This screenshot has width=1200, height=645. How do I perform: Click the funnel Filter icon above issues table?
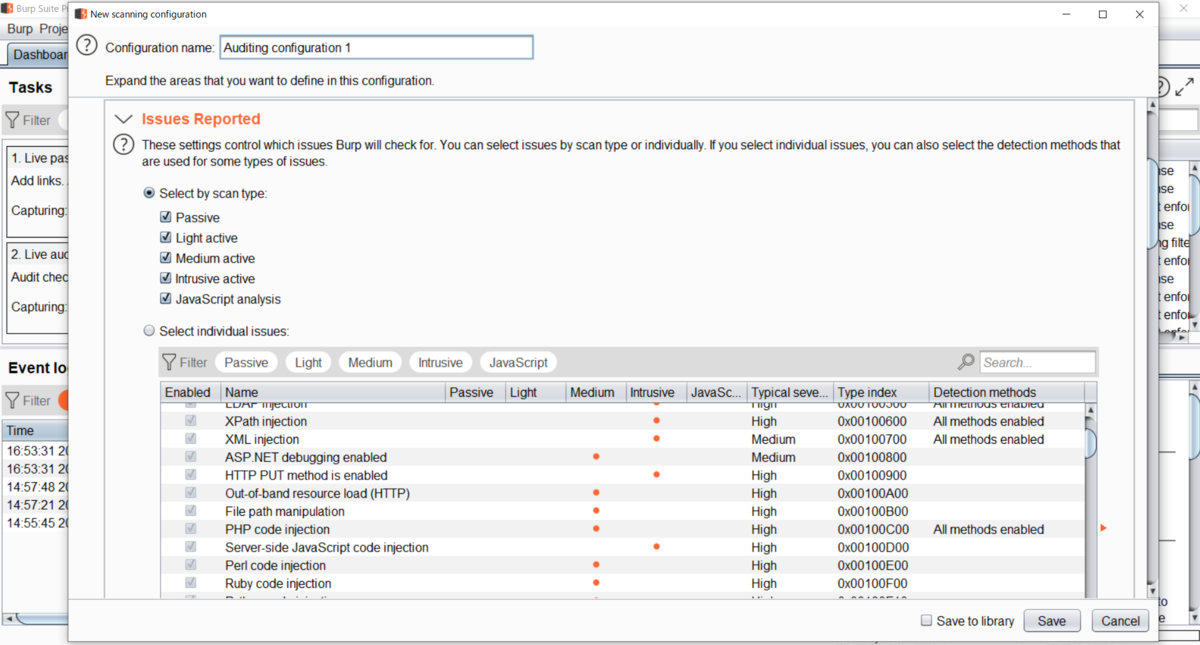click(169, 362)
